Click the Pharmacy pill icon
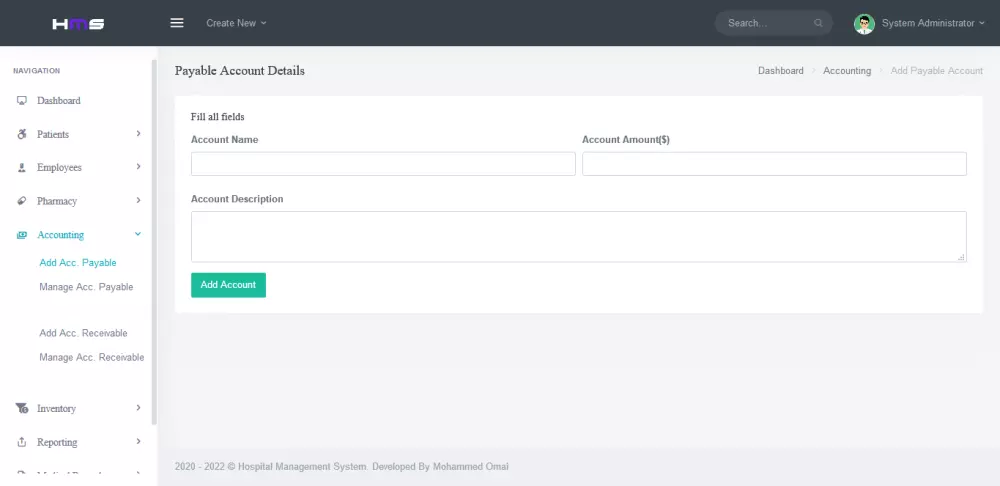This screenshot has height=486, width=1000. (x=22, y=201)
